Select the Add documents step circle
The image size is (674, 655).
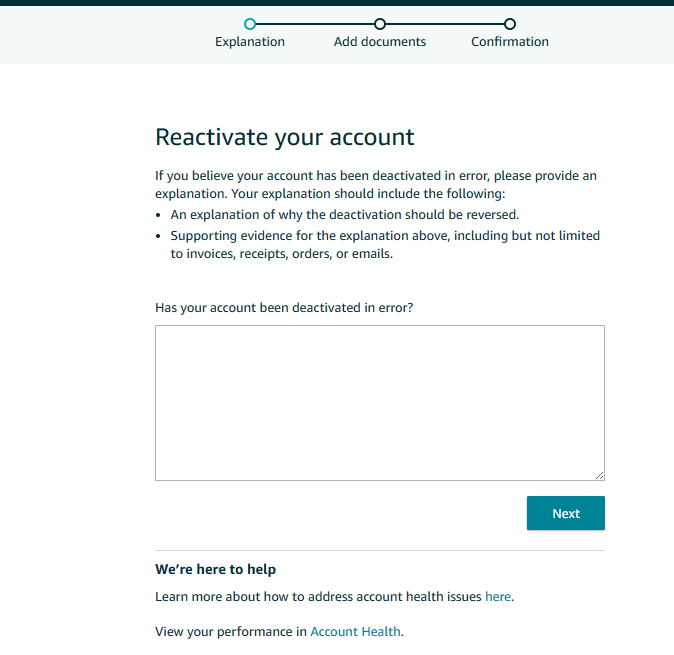380,24
